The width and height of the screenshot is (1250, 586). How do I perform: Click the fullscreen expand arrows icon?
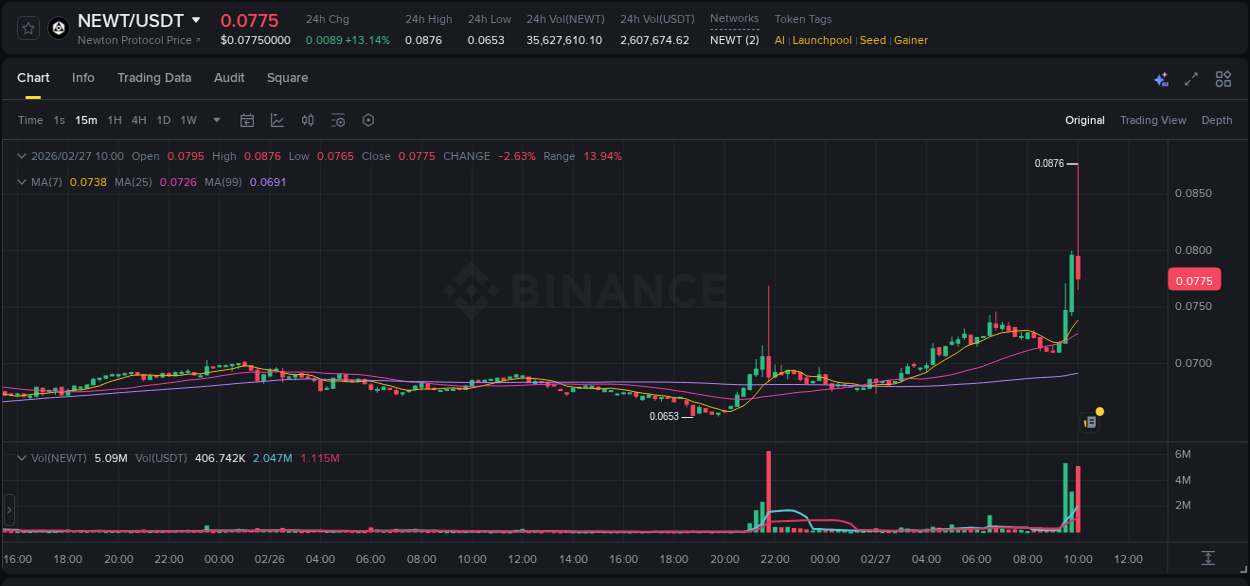(1191, 79)
